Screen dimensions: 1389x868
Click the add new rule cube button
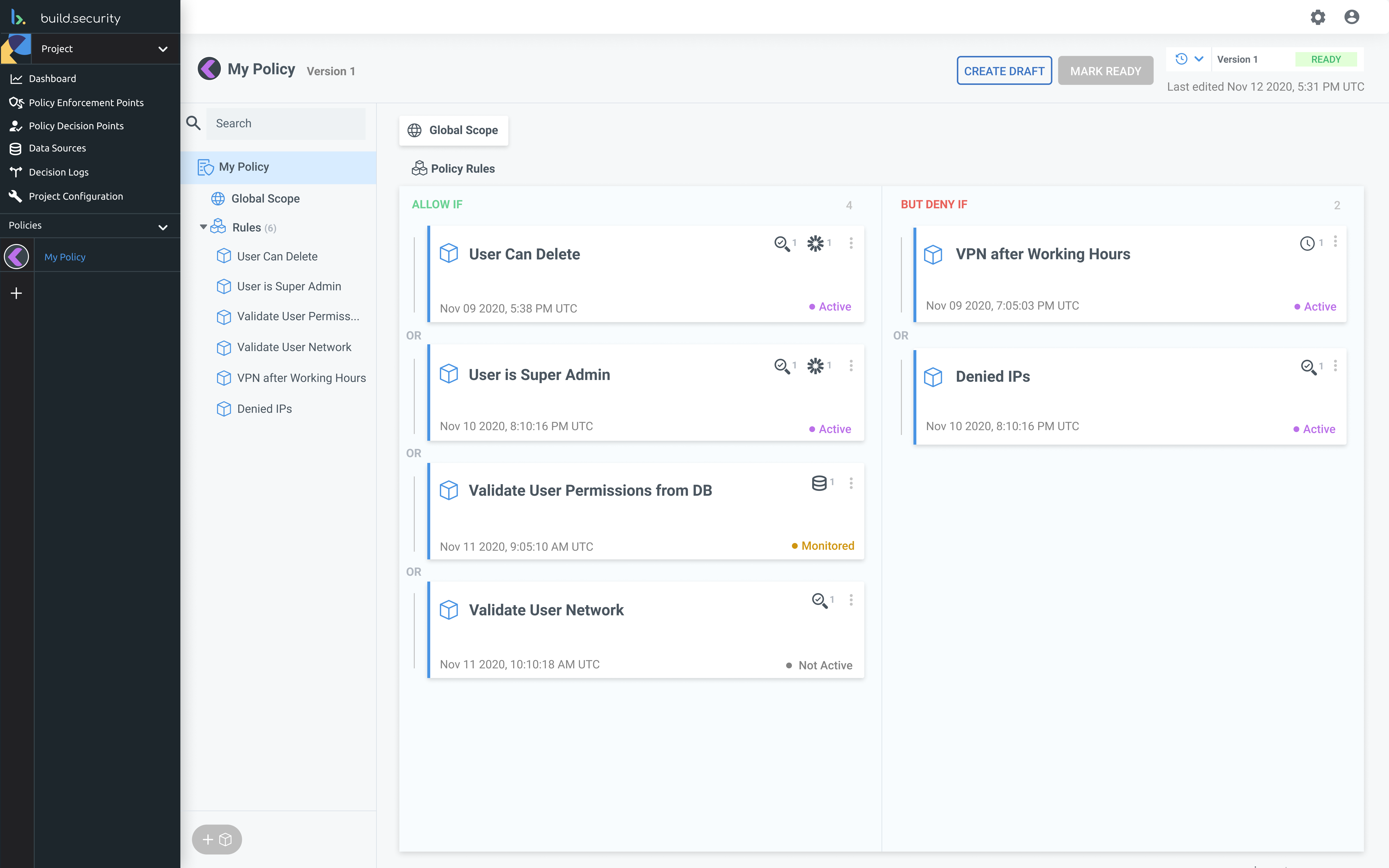pos(217,839)
